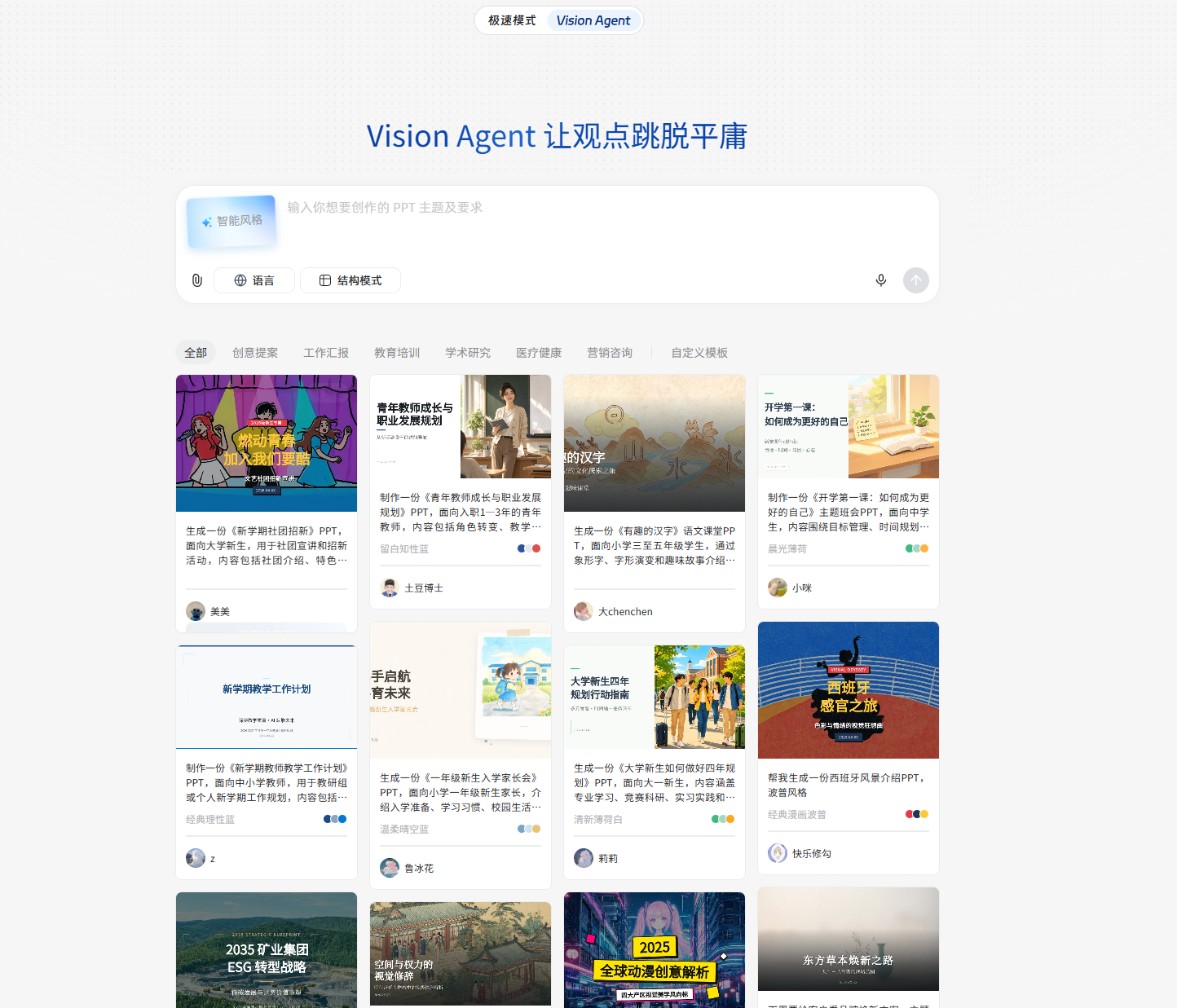The image size is (1177, 1008).
Task: Click the z user avatar
Action: (x=196, y=858)
